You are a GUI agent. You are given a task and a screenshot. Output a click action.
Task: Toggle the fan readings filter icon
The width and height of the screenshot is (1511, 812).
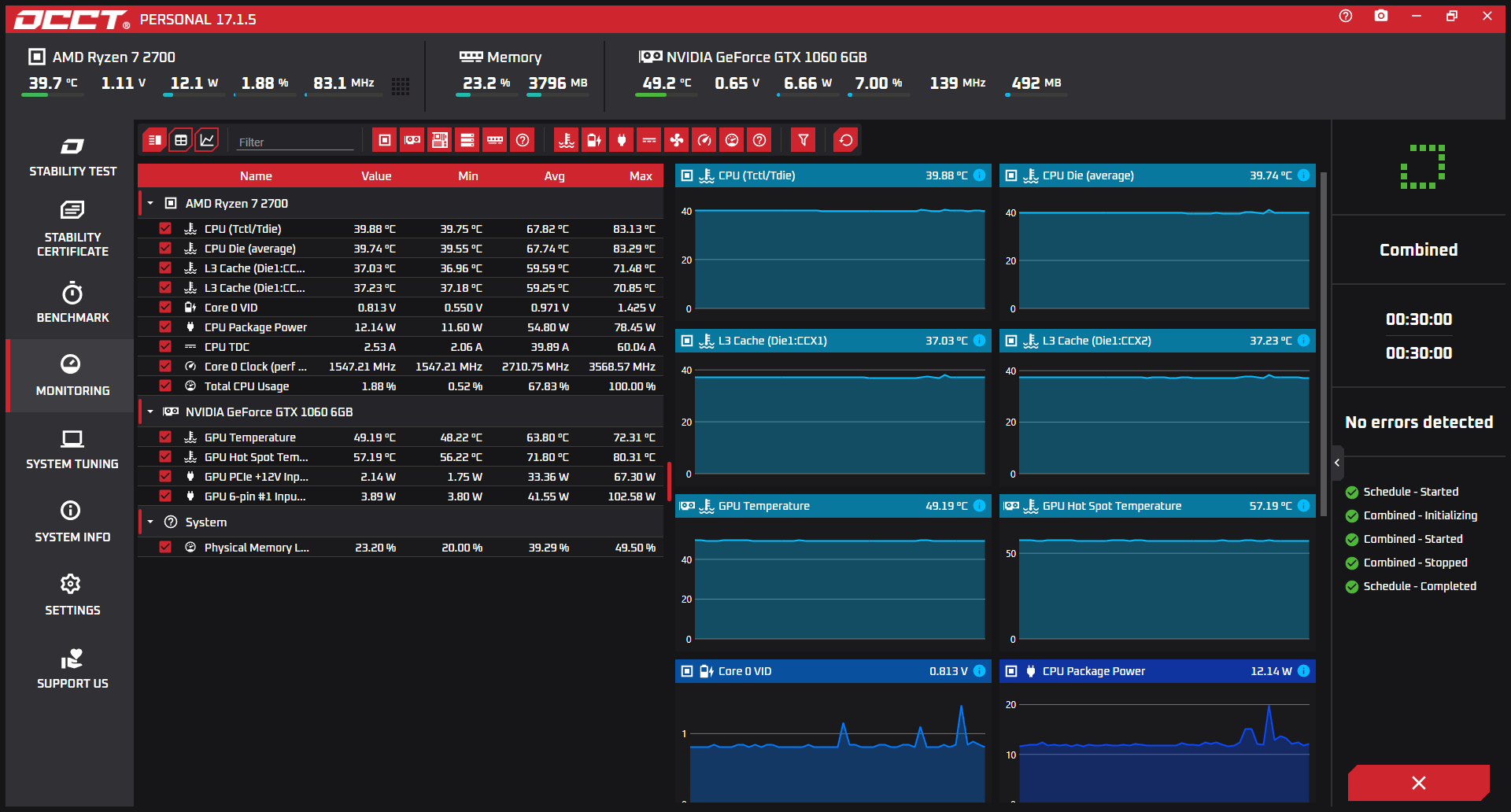(x=677, y=140)
